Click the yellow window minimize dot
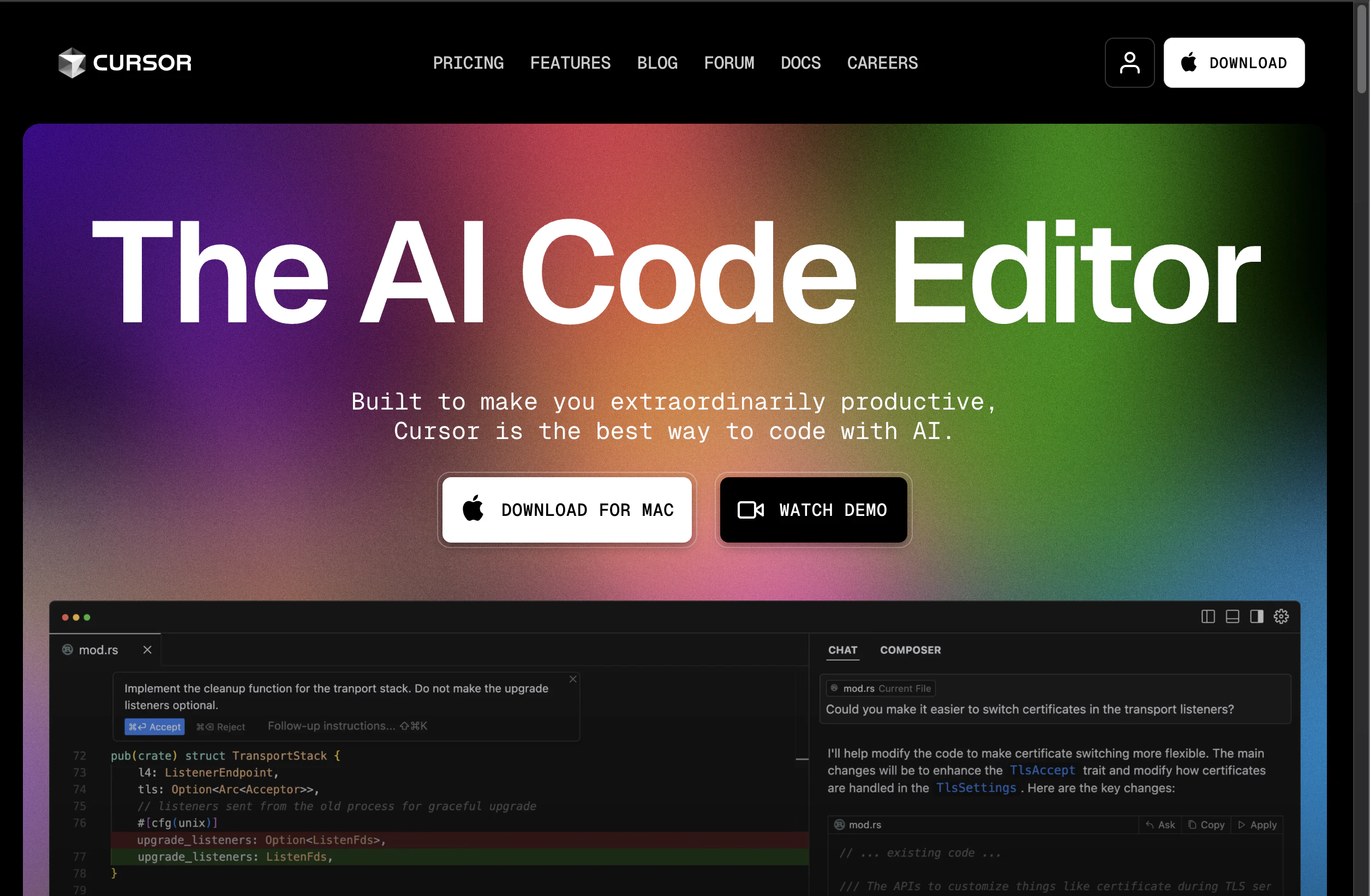1370x896 pixels. click(76, 617)
